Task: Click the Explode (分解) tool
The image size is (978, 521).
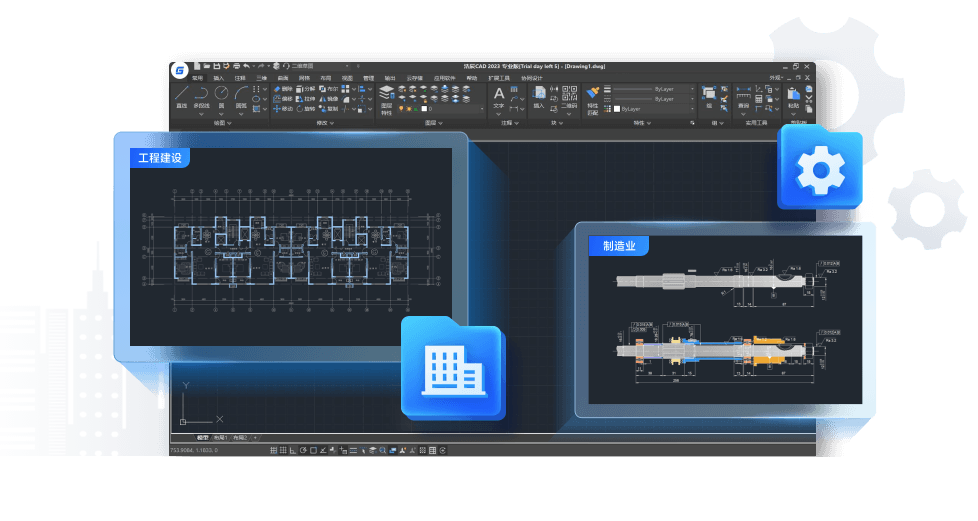Action: [x=306, y=89]
